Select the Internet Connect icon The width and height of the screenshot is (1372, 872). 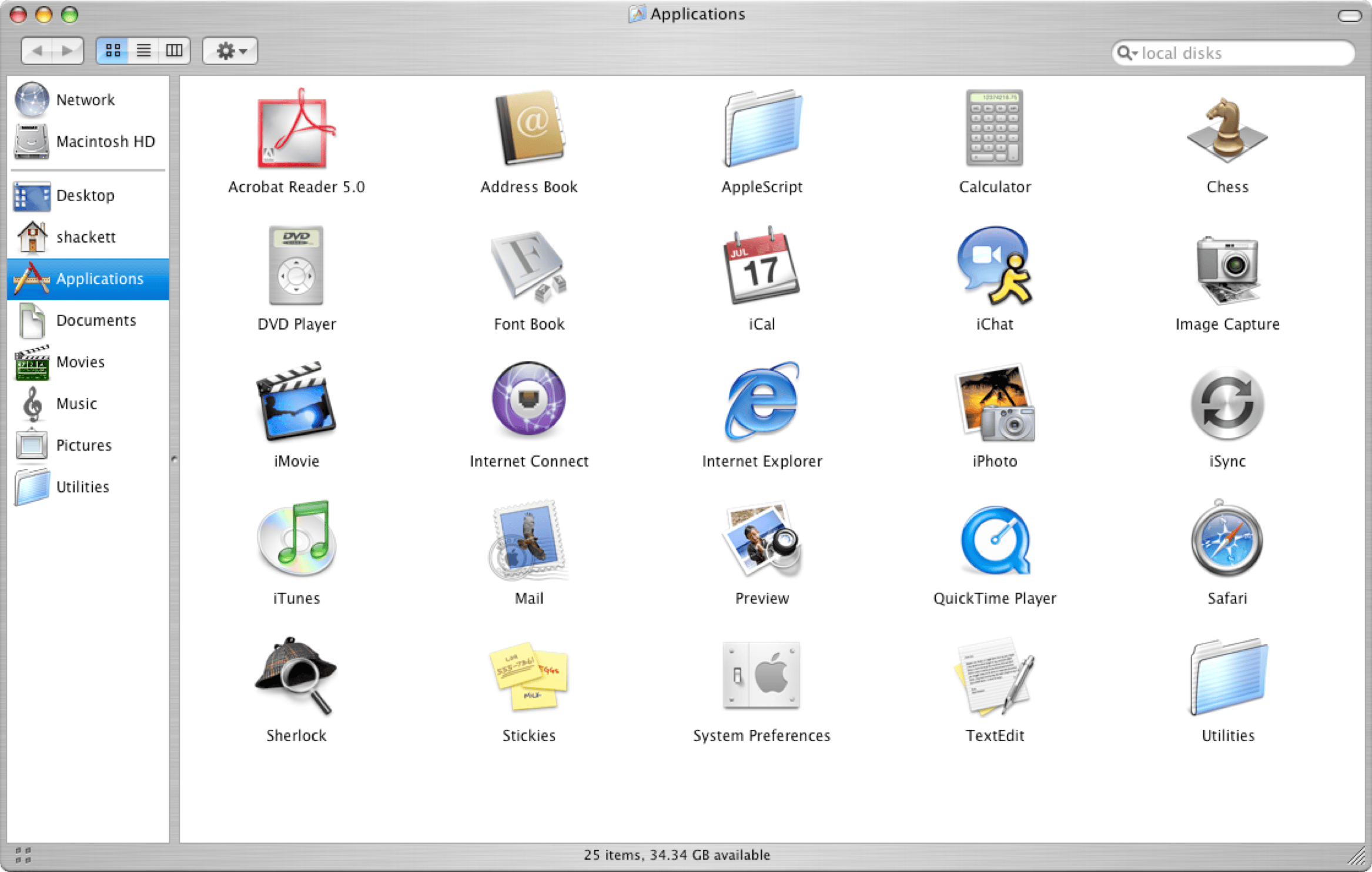pyautogui.click(x=529, y=400)
